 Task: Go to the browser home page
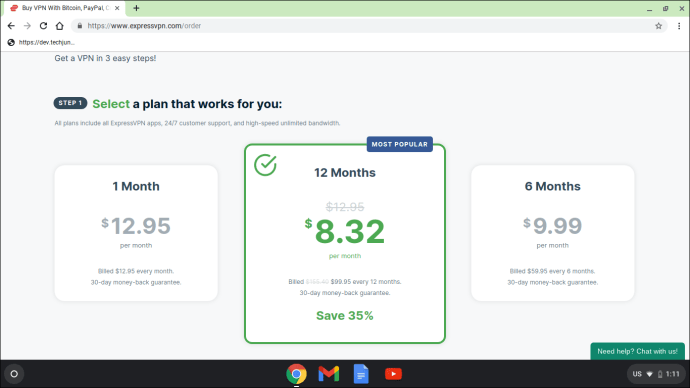(x=59, y=26)
